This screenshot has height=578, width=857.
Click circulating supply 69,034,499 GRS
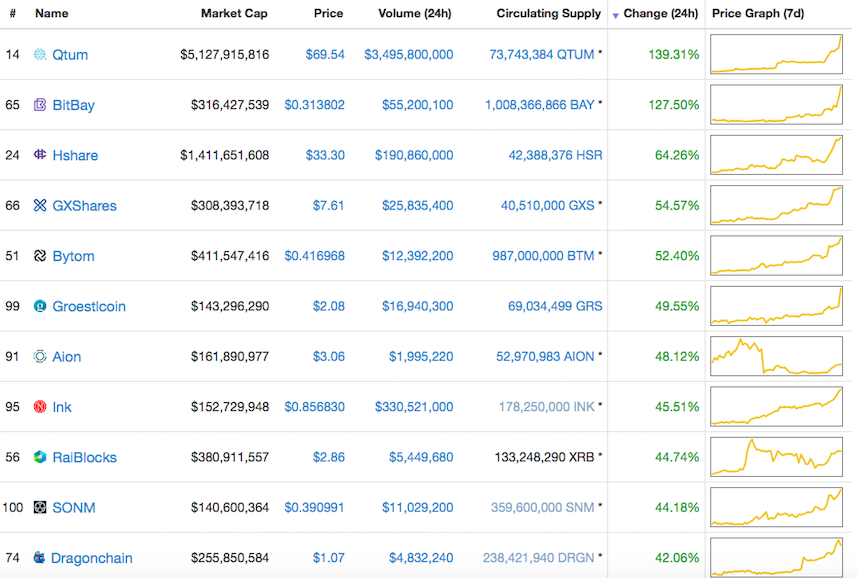pyautogui.click(x=555, y=306)
